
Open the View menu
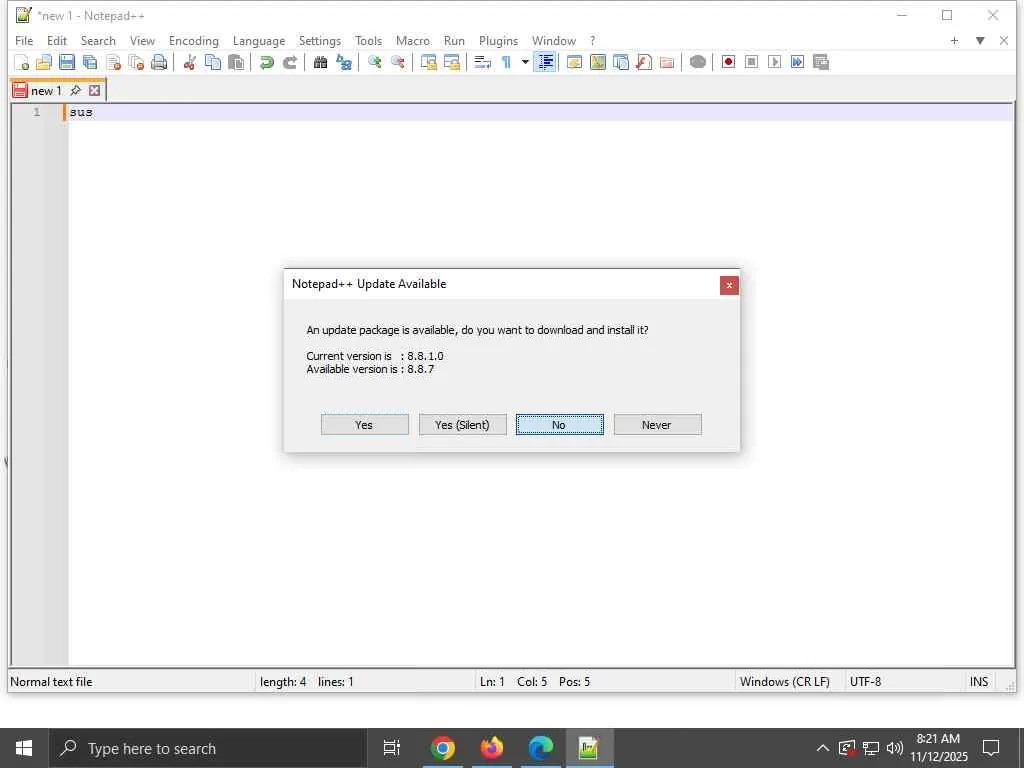pyautogui.click(x=142, y=40)
